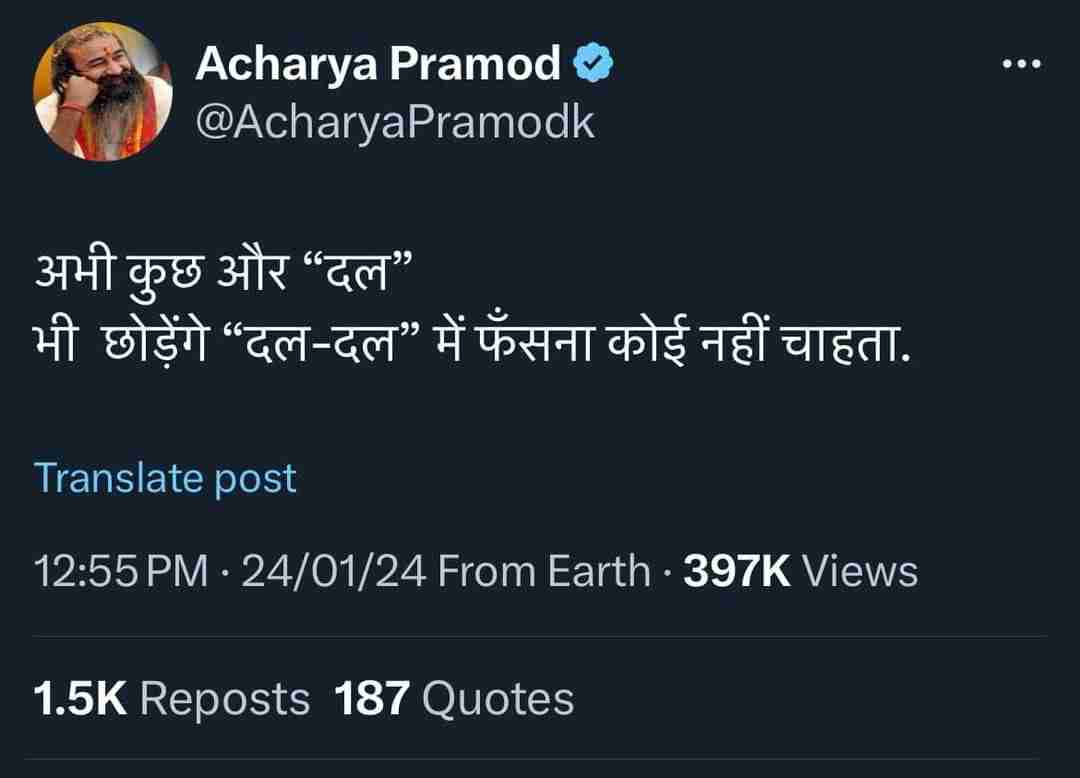Click the 12:55 PM timestamp
Viewport: 1080px width, 778px height.
click(x=121, y=571)
